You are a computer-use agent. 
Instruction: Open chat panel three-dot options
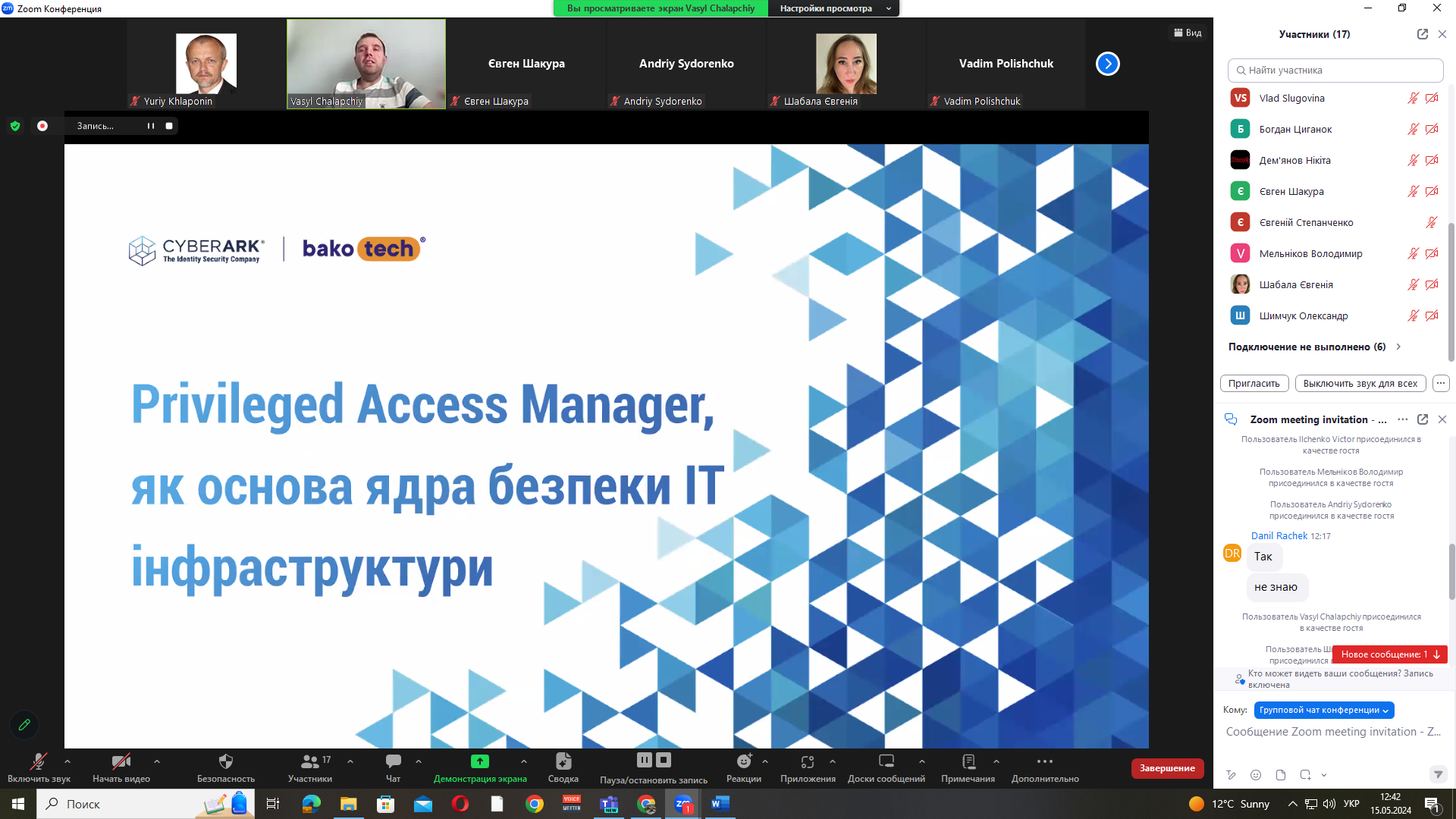1402,419
